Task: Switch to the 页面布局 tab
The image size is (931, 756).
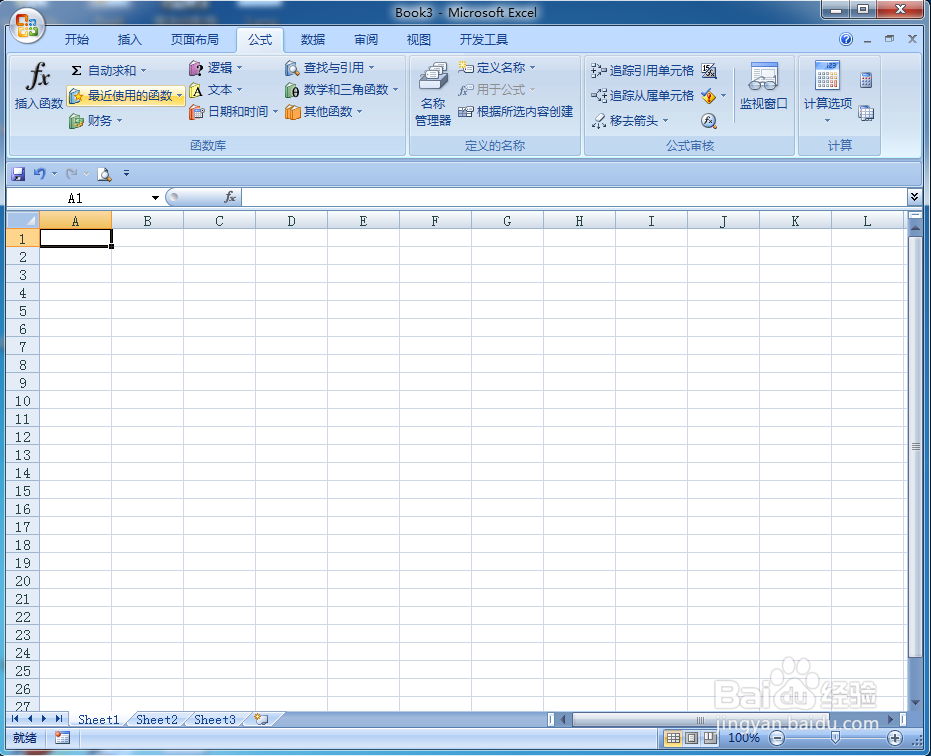Action: [195, 40]
